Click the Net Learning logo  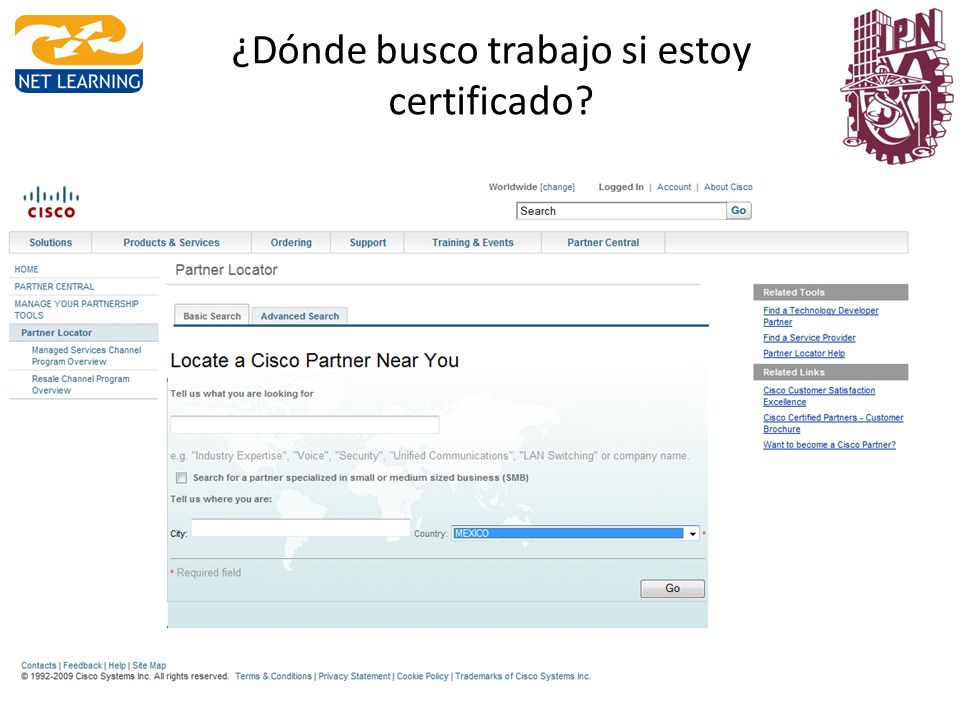pyautogui.click(x=79, y=54)
